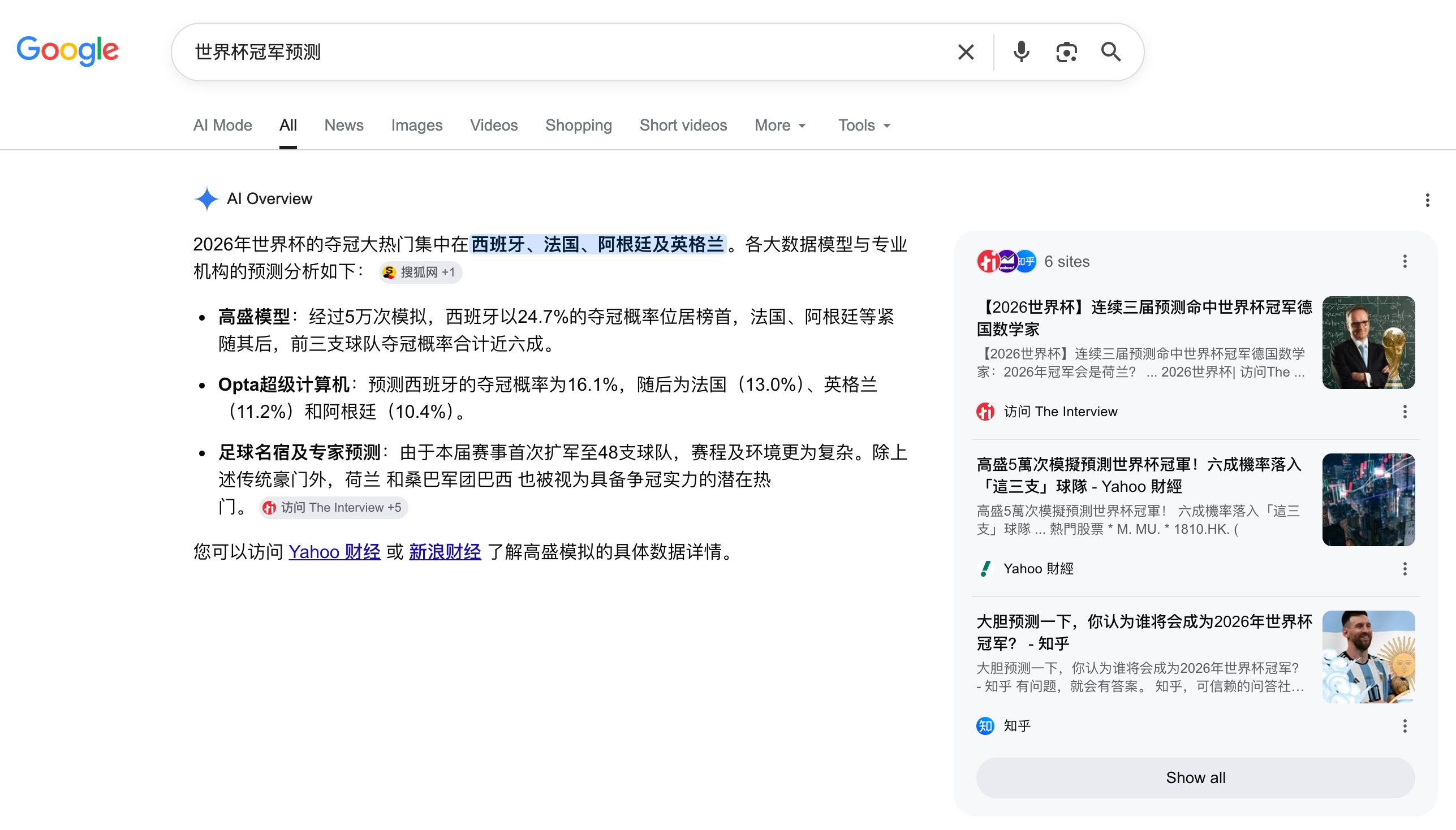The height and width of the screenshot is (830, 1456).
Task: Click the stacked site favicons beside 6 sites
Action: pyautogui.click(x=1006, y=262)
